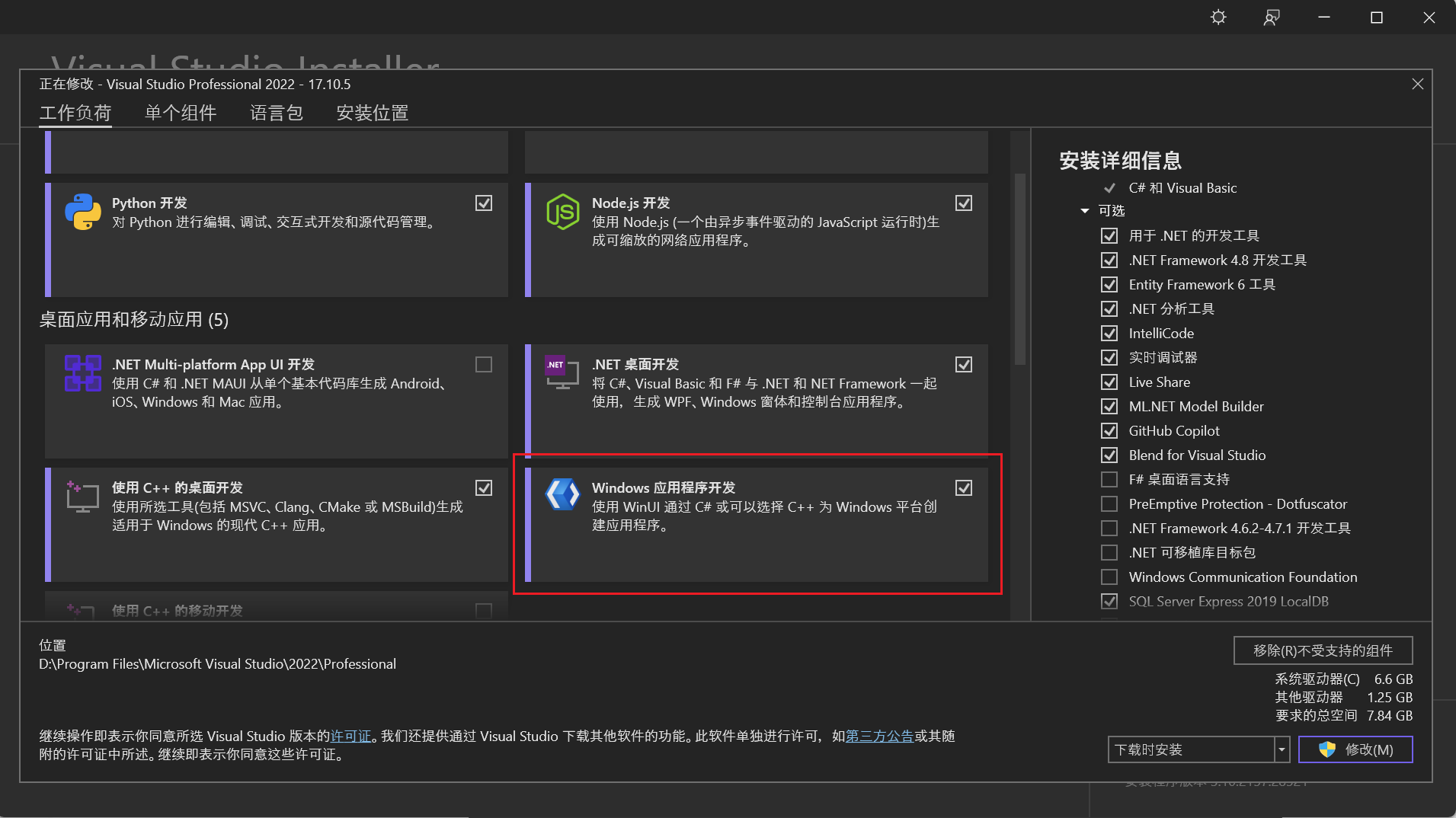
Task: Toggle the real-time debugger (实时调试器) checkbox
Action: coord(1109,357)
